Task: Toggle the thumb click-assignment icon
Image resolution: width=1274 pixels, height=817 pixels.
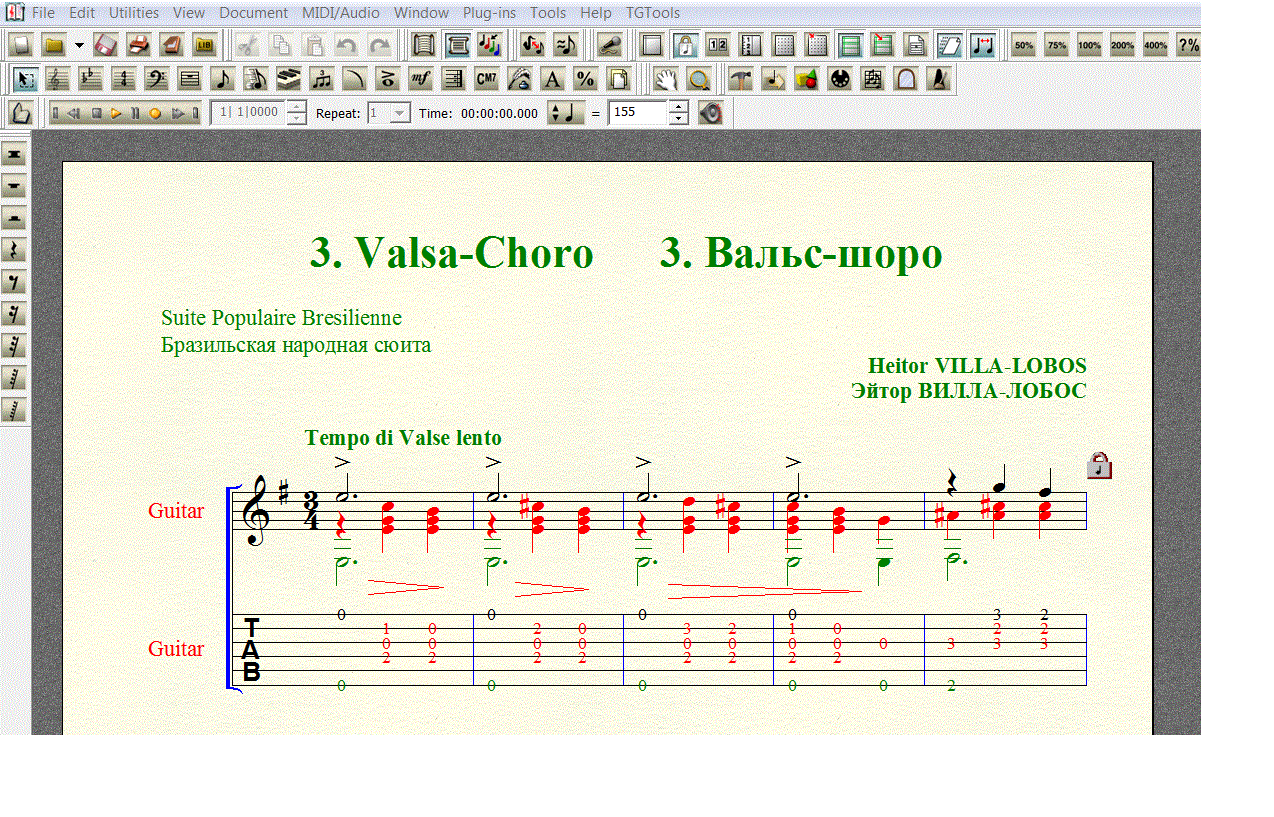Action: tap(22, 113)
